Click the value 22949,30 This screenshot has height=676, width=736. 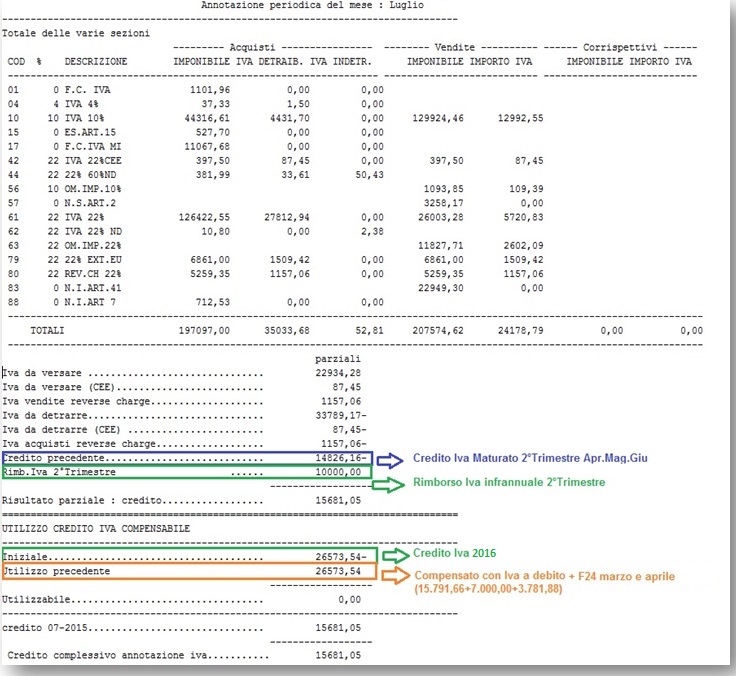[441, 288]
